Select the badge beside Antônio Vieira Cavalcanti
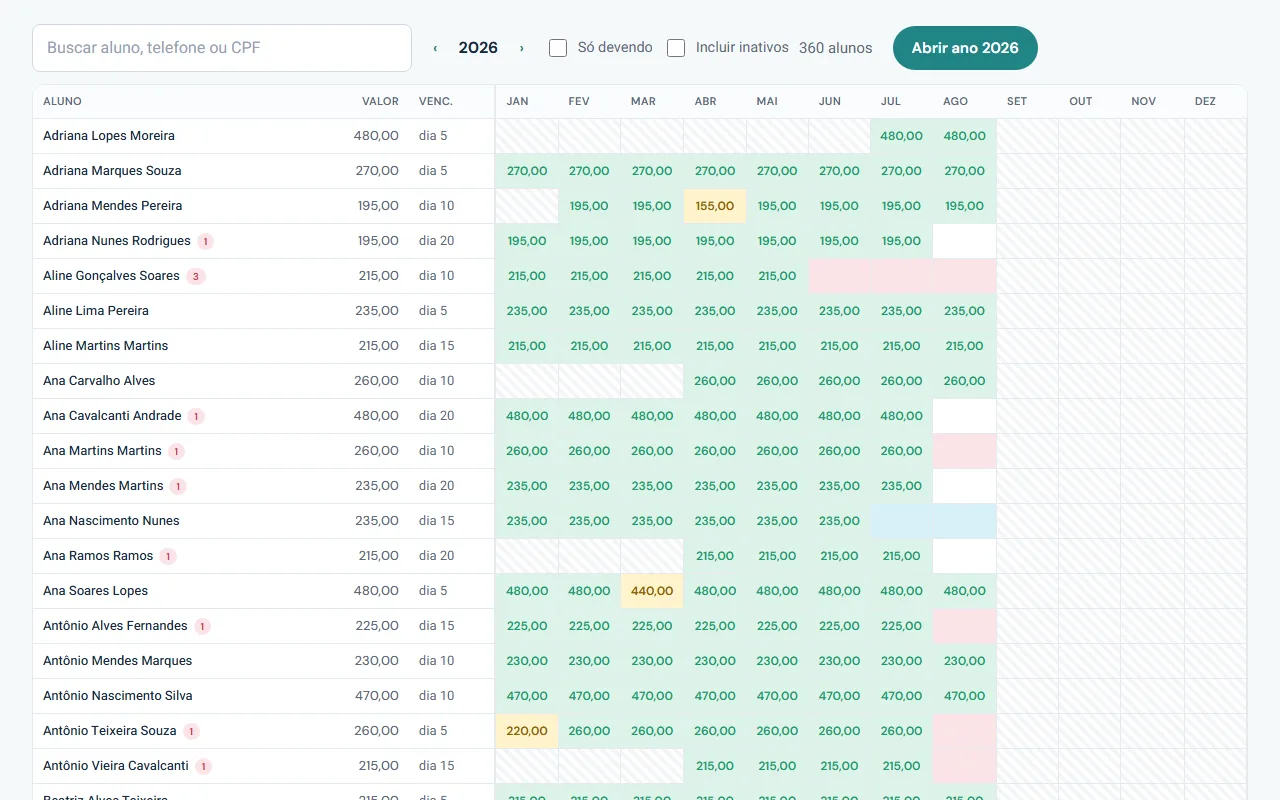This screenshot has height=800, width=1280. click(x=203, y=766)
